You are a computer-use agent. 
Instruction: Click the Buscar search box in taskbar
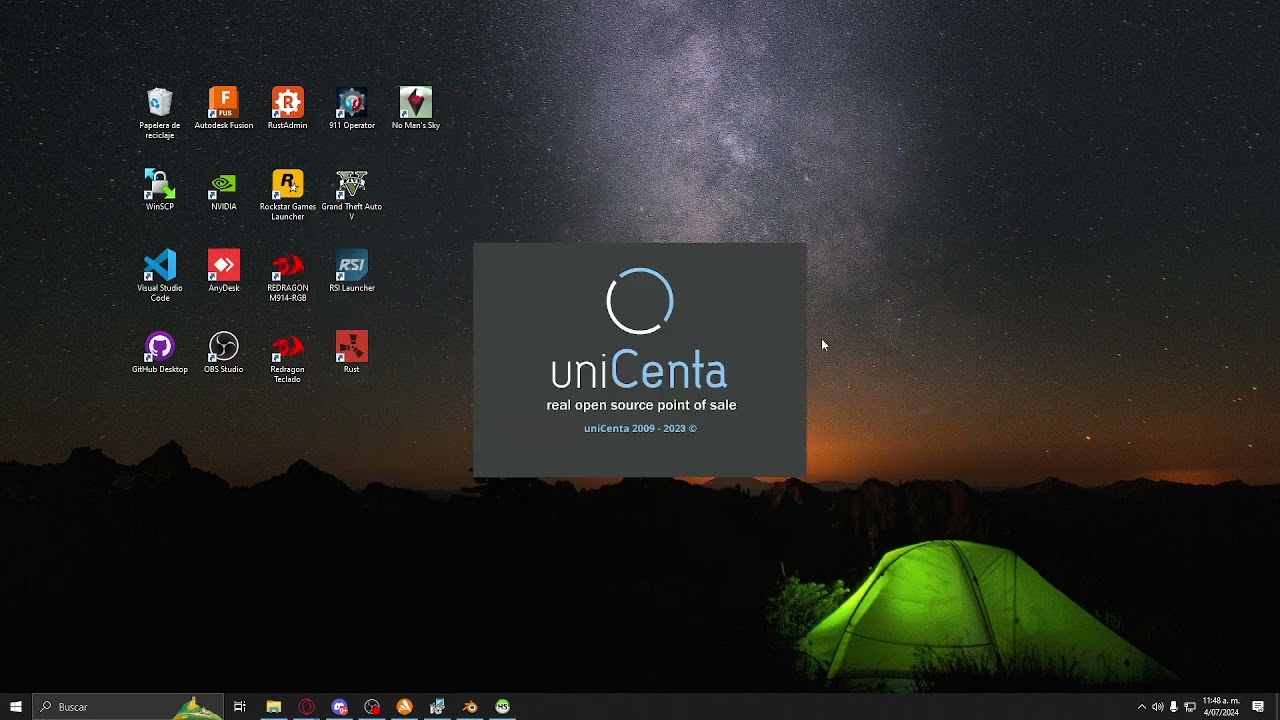[x=128, y=707]
